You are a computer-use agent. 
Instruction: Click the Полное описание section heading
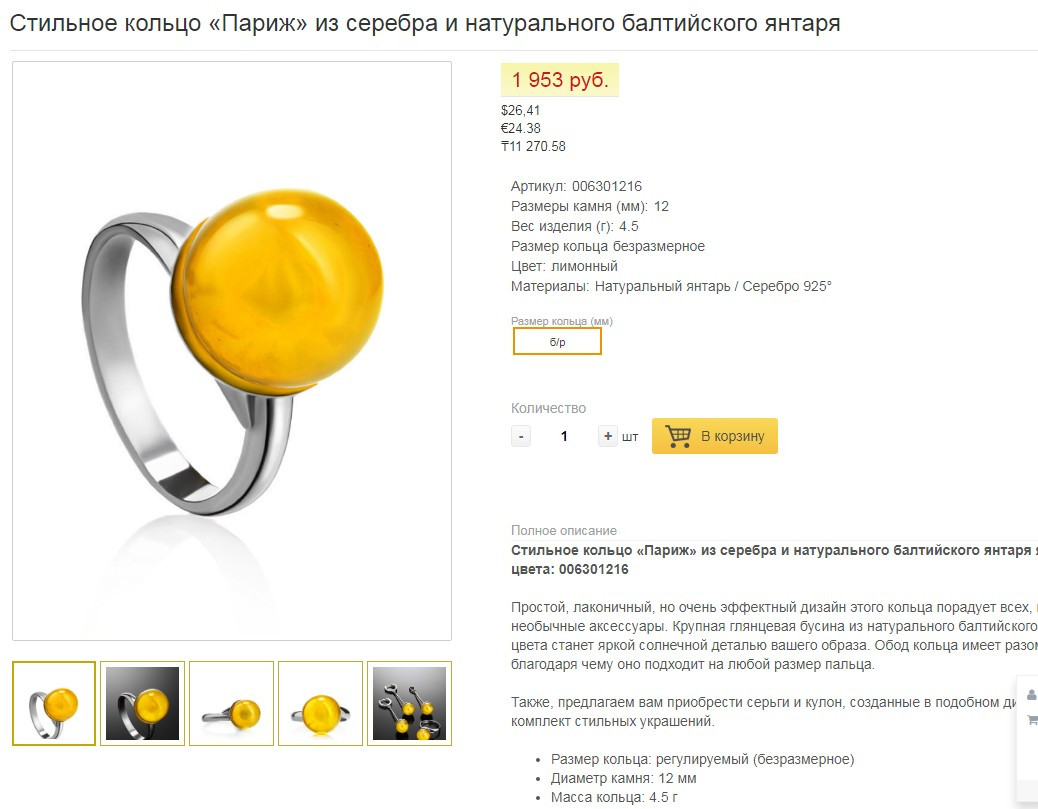[x=564, y=530]
